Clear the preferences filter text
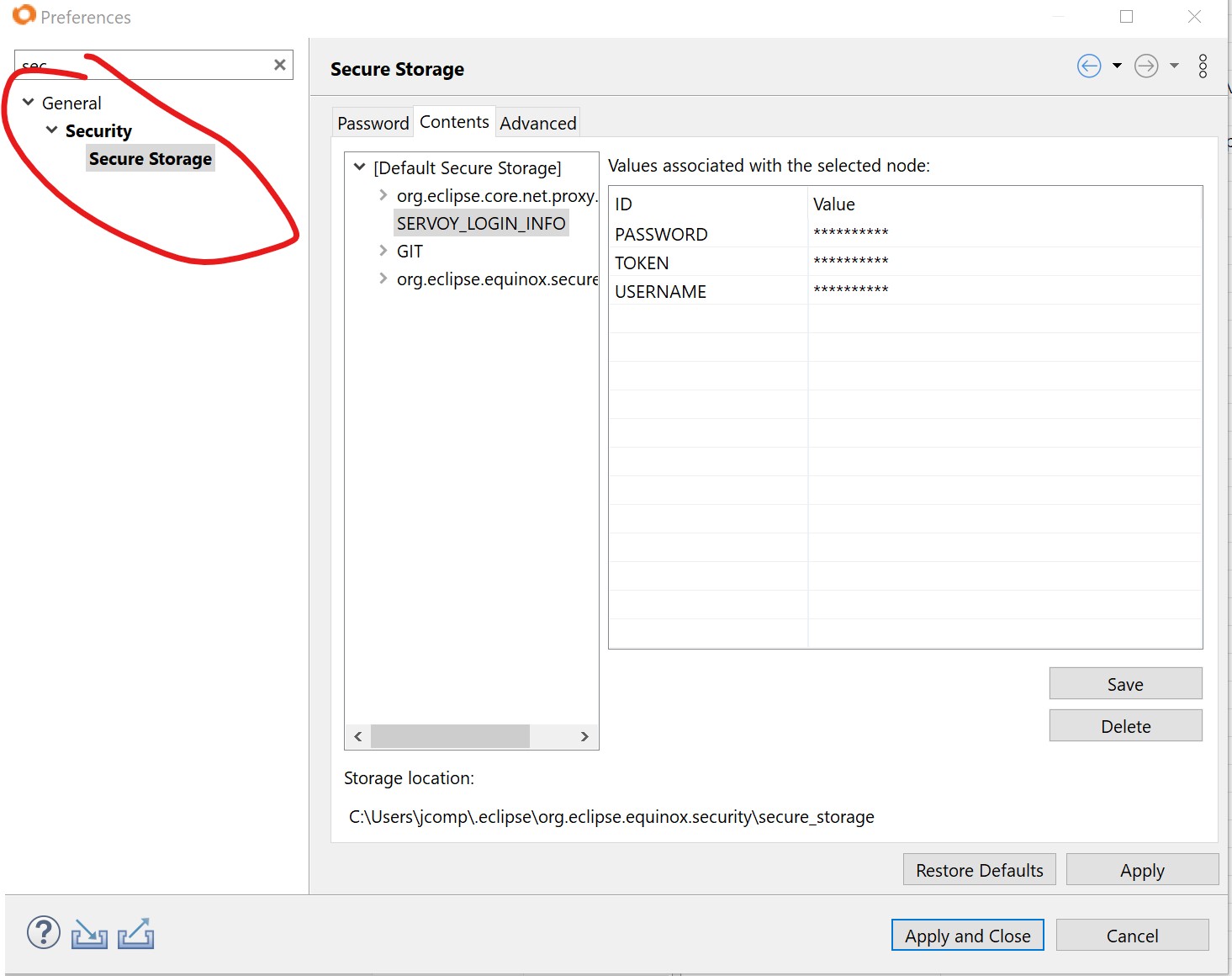 pyautogui.click(x=280, y=65)
